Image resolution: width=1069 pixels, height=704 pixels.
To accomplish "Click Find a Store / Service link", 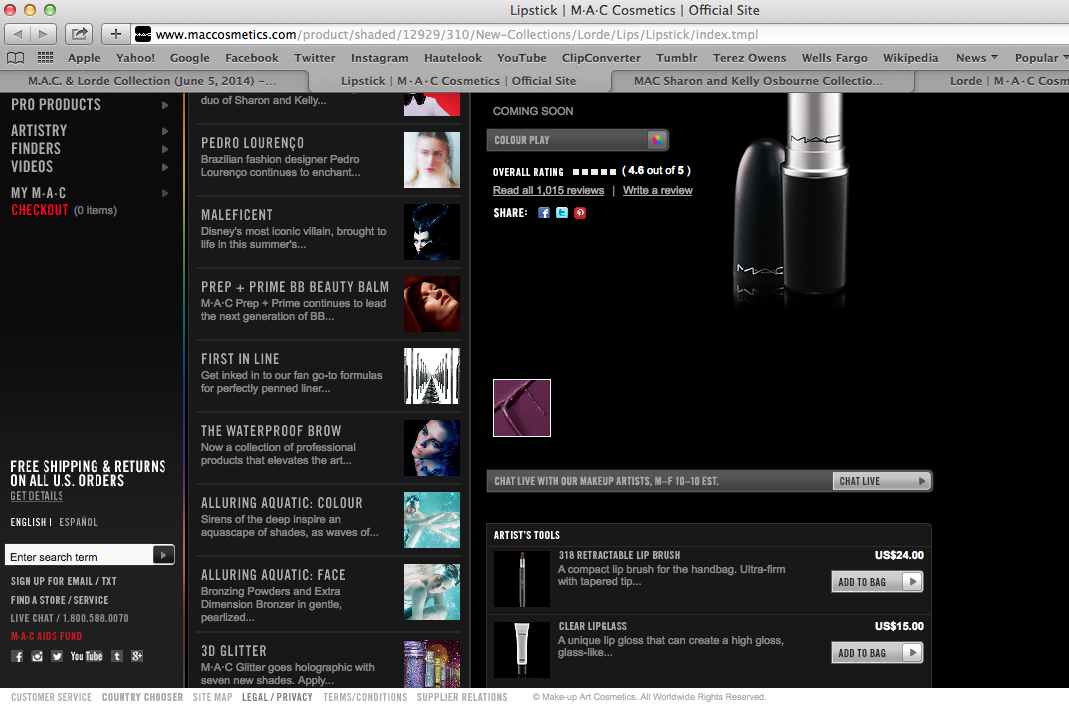I will pos(59,600).
